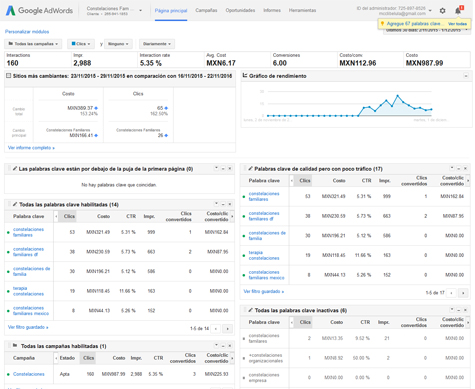Open the Diariamente interval dropdown
The image size is (475, 389).
[157, 44]
